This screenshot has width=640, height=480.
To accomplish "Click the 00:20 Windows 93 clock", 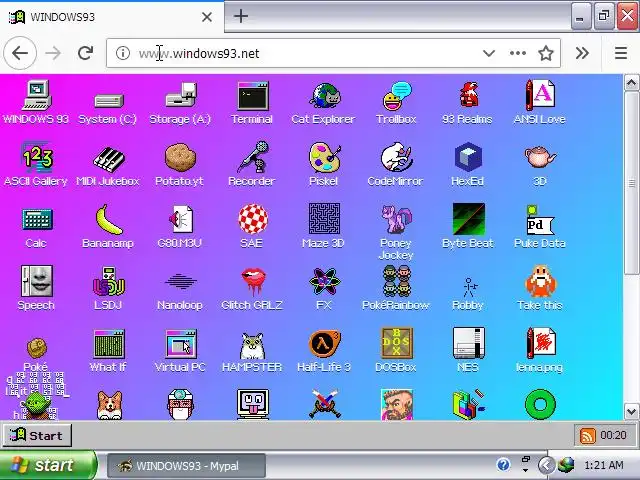I will click(x=613, y=436).
